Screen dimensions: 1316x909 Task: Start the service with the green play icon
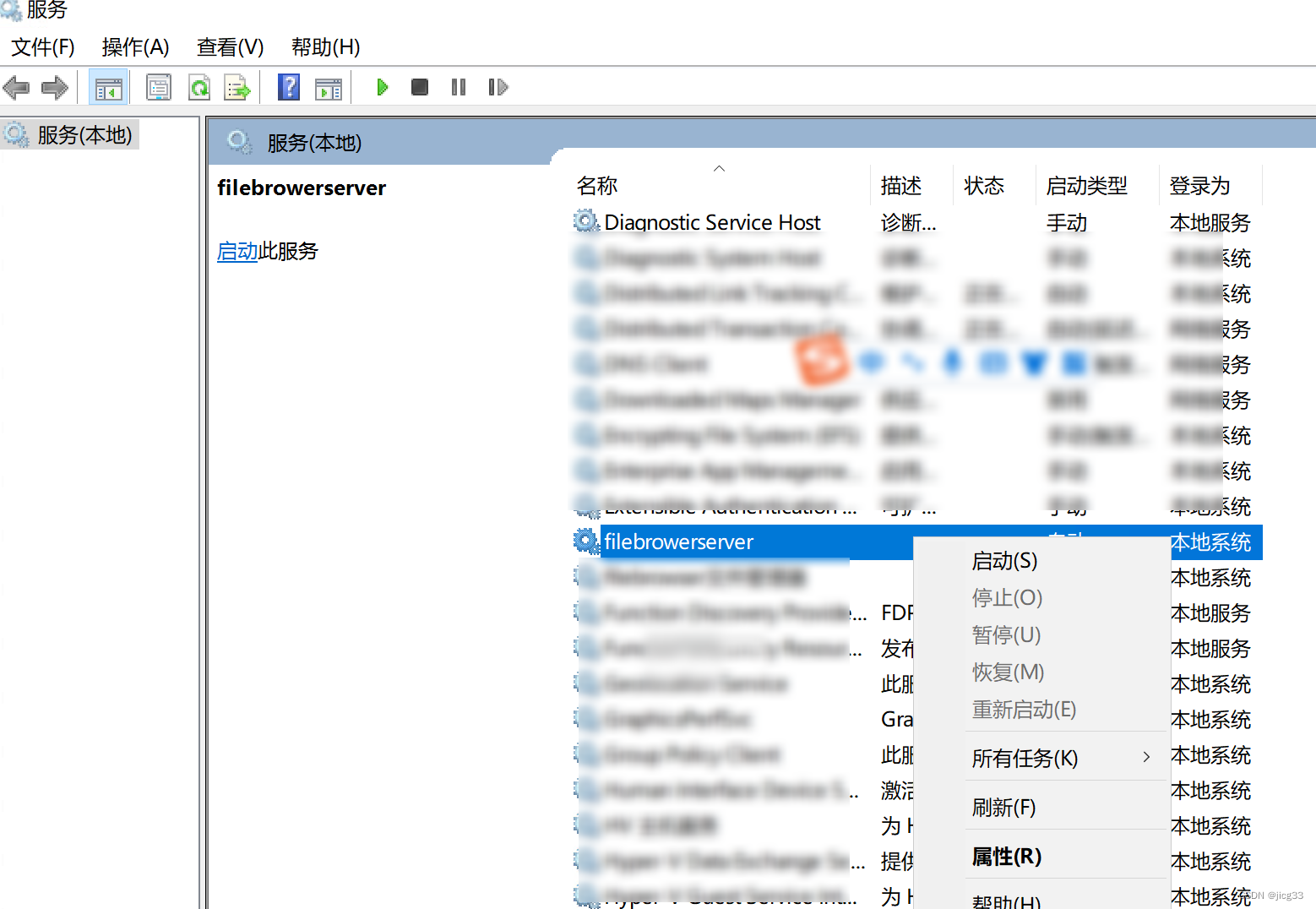(x=382, y=87)
